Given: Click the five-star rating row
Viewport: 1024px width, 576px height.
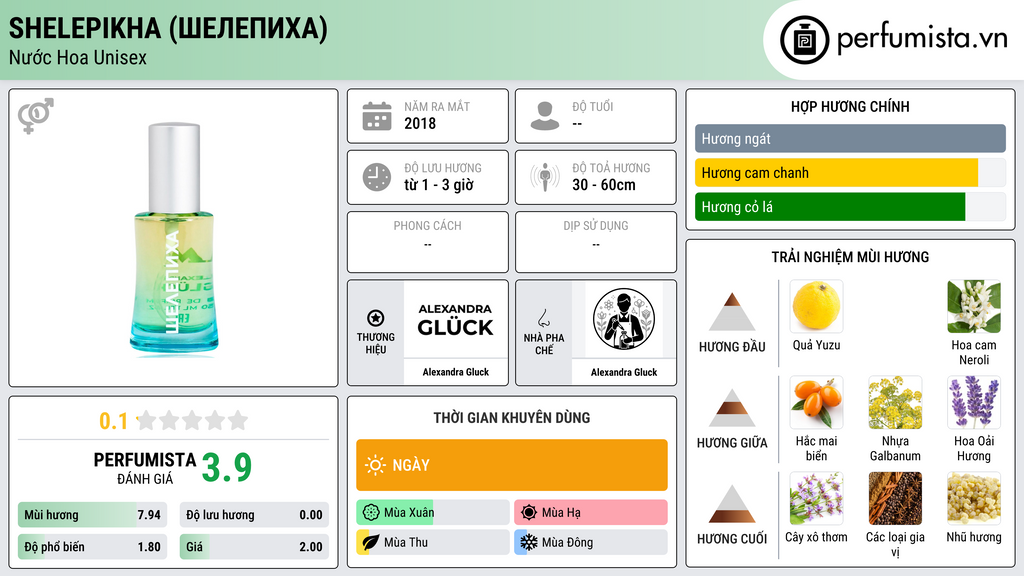Looking at the screenshot, I should tap(192, 420).
